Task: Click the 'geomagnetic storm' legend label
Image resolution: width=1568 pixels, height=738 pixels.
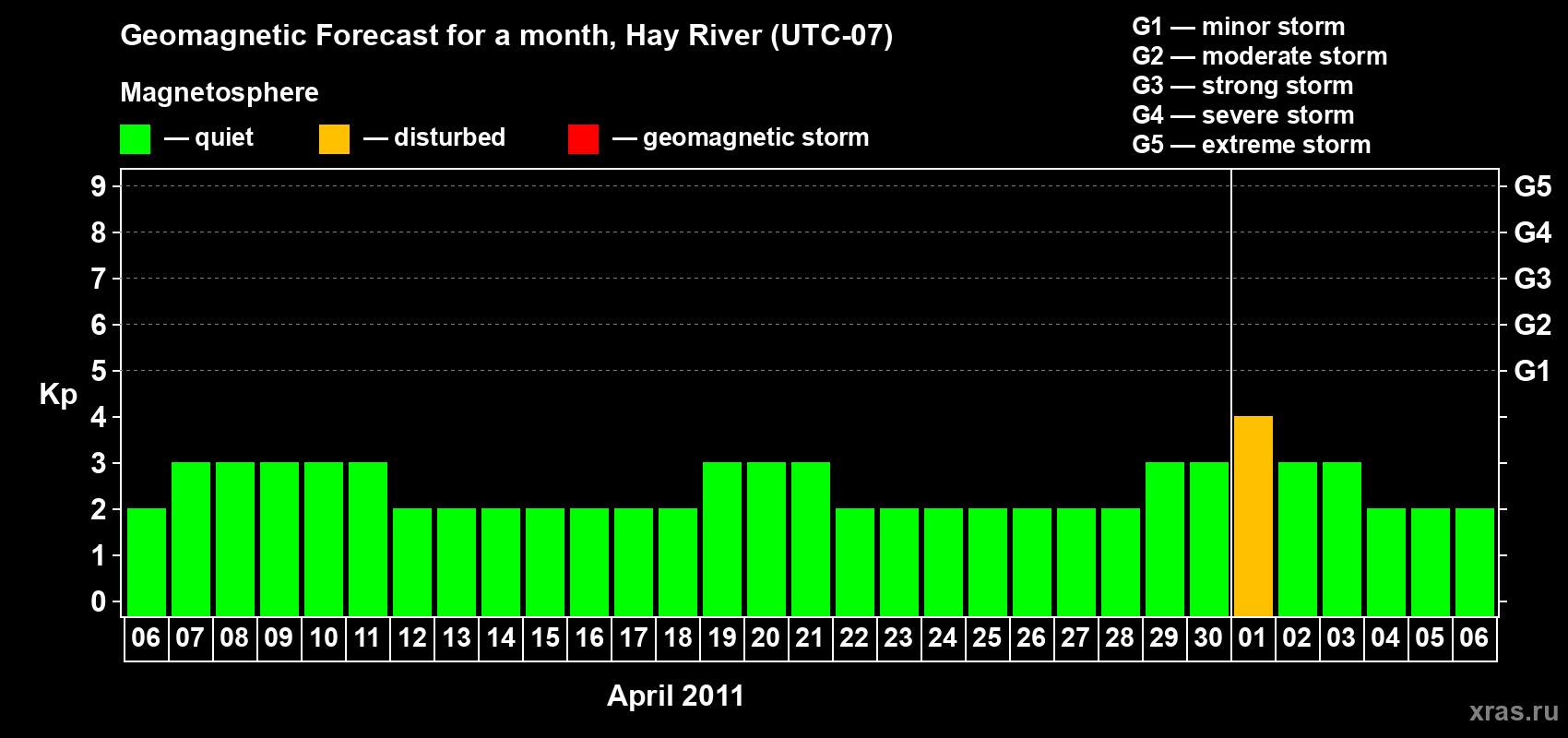Action: click(755, 137)
